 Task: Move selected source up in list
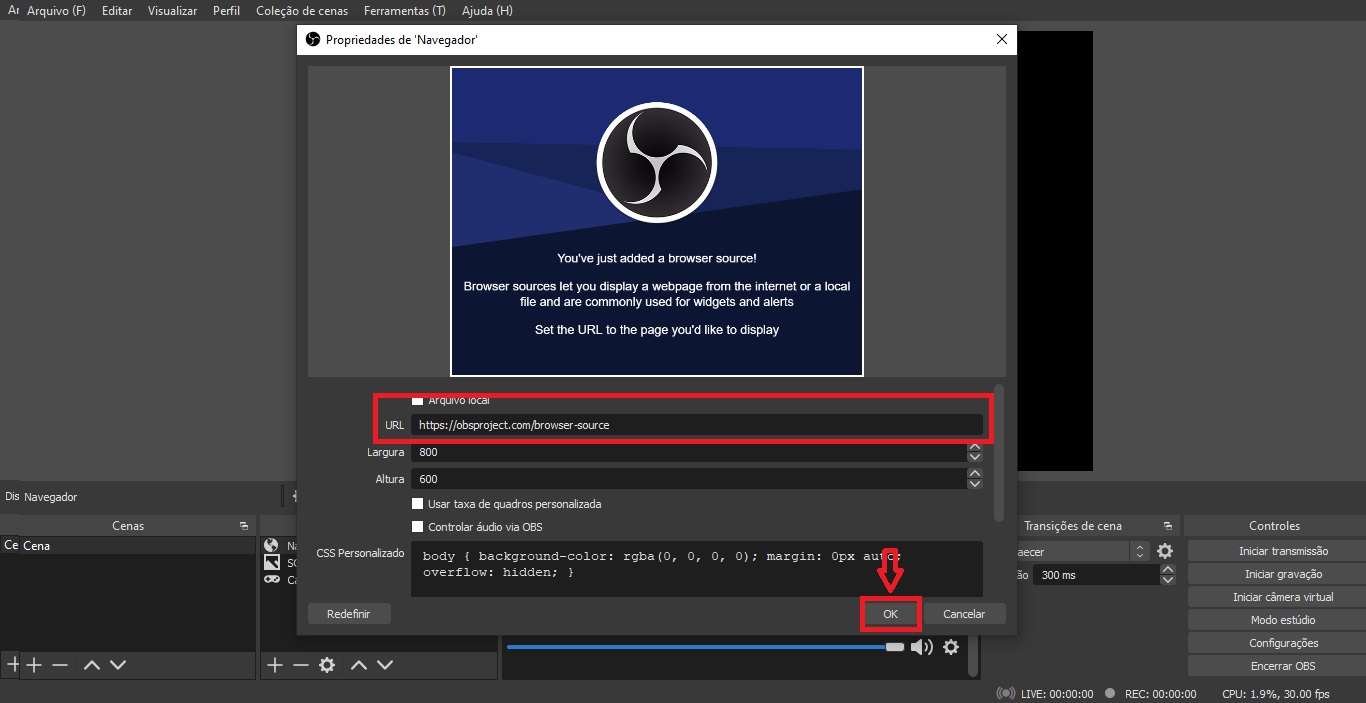tap(359, 665)
